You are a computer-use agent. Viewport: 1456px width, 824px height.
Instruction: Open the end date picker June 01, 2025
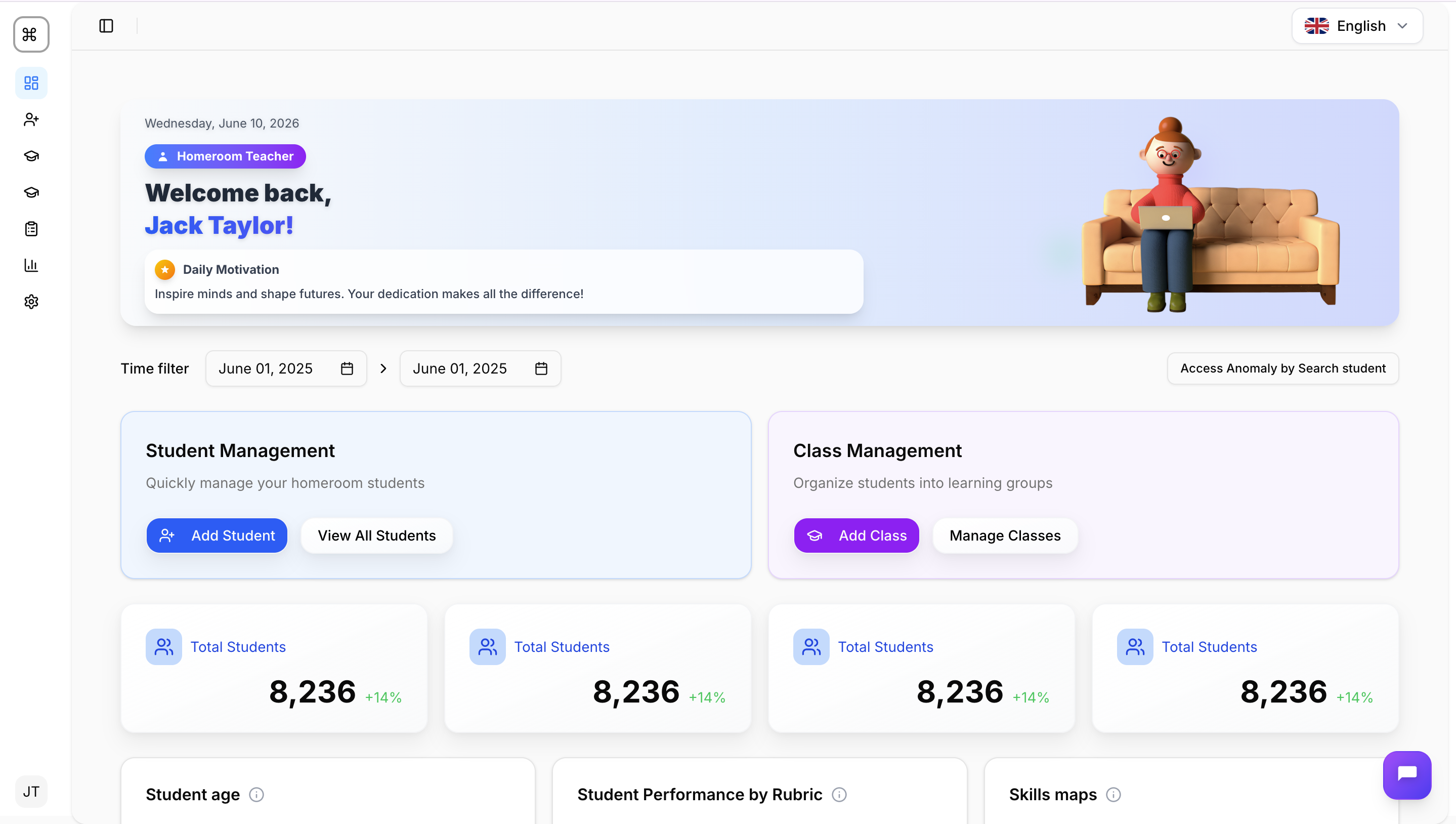(480, 368)
